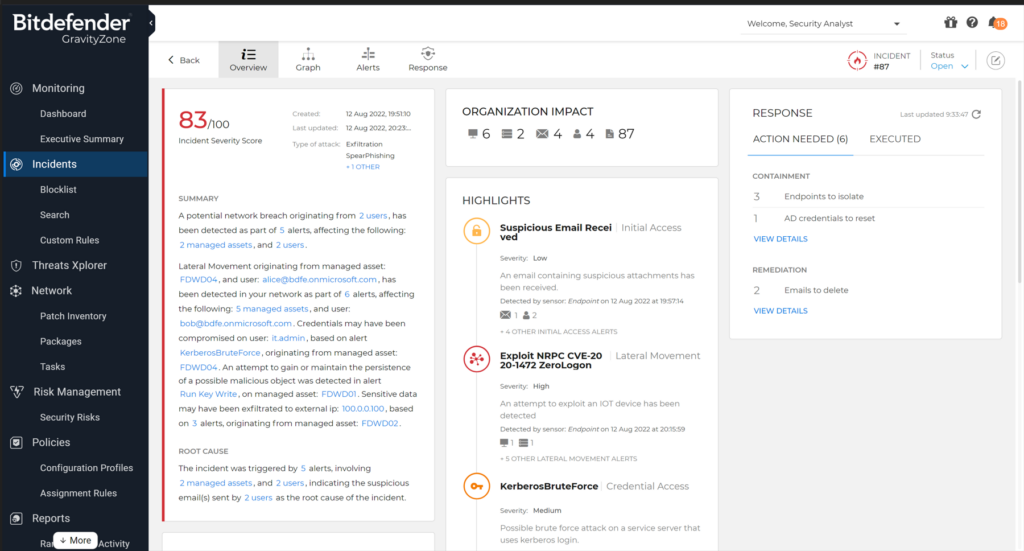This screenshot has height=551, width=1024.
Task: Open the Run Key Write alert link
Action: [208, 394]
